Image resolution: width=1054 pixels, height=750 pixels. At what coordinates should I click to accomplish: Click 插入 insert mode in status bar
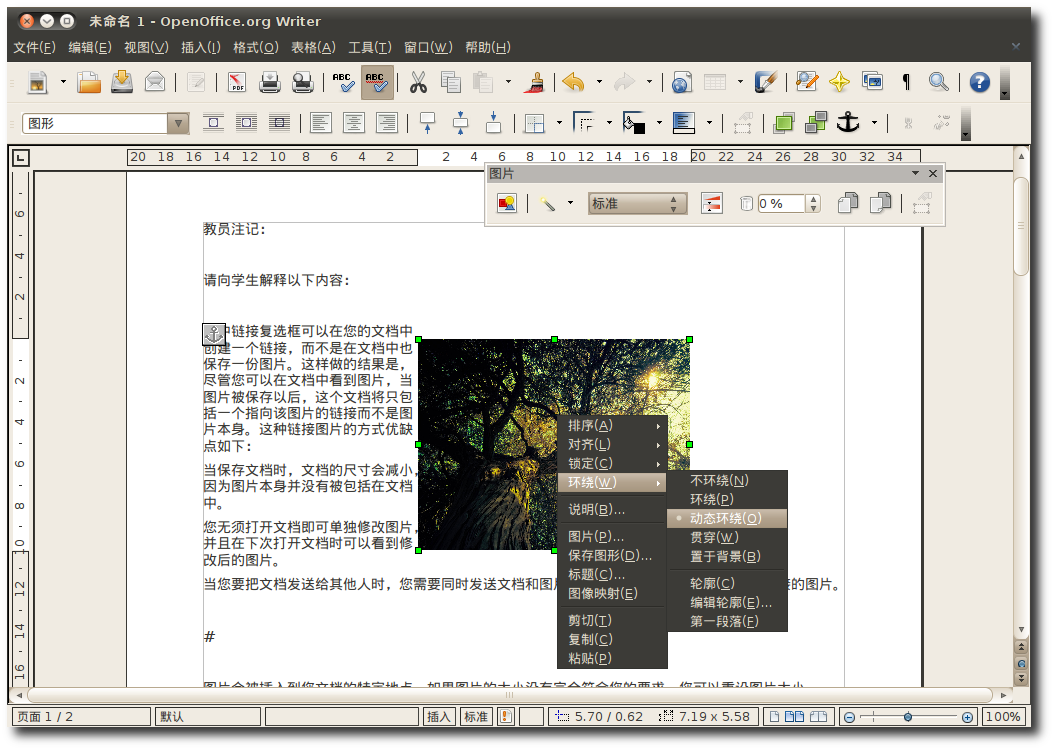click(438, 717)
